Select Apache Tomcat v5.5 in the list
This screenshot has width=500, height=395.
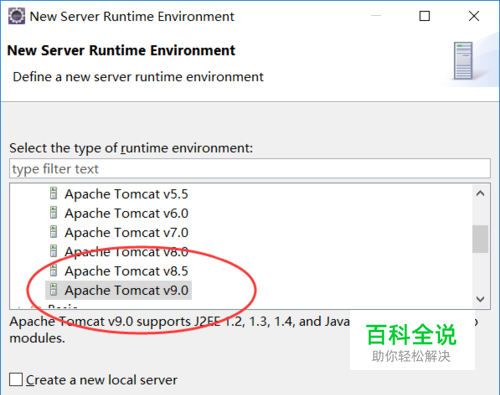pyautogui.click(x=126, y=194)
